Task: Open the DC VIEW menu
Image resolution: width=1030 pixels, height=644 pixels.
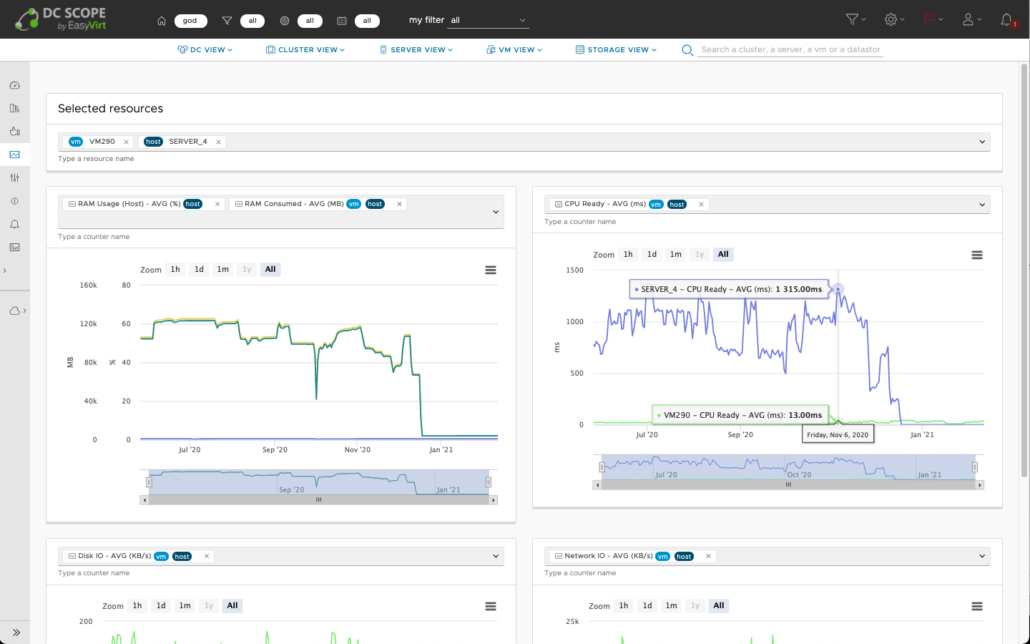Action: [205, 50]
